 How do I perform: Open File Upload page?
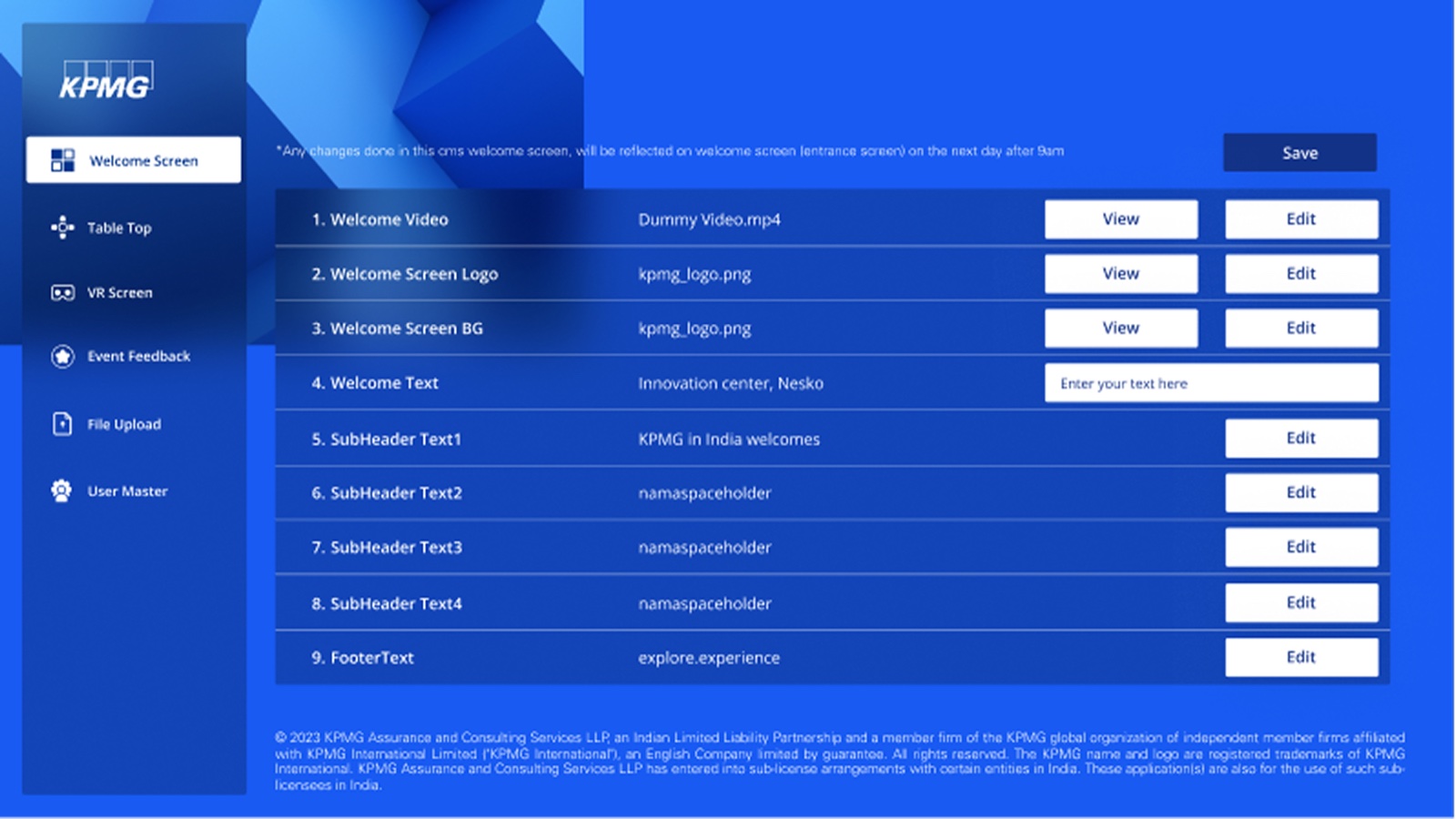tap(124, 424)
